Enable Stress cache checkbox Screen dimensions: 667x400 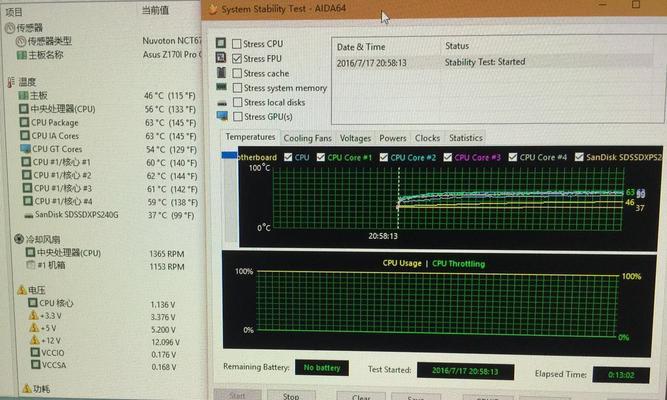[x=237, y=73]
